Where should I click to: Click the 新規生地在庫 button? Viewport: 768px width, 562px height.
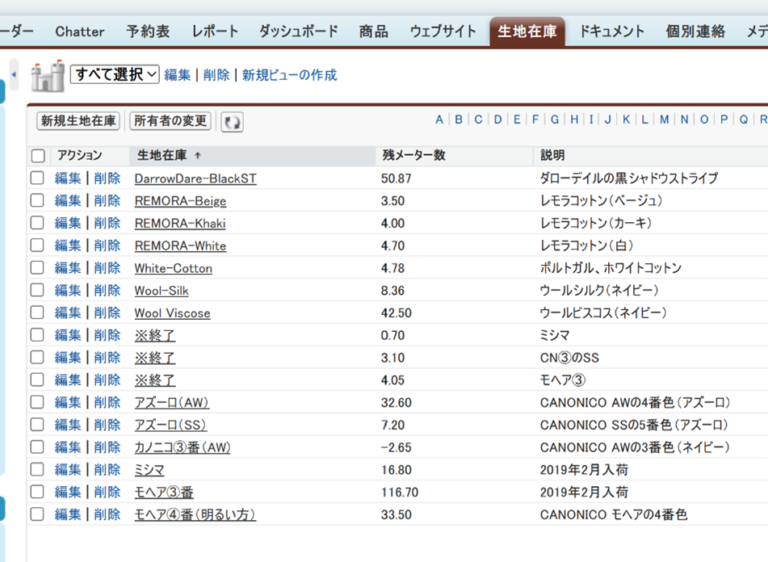click(78, 121)
